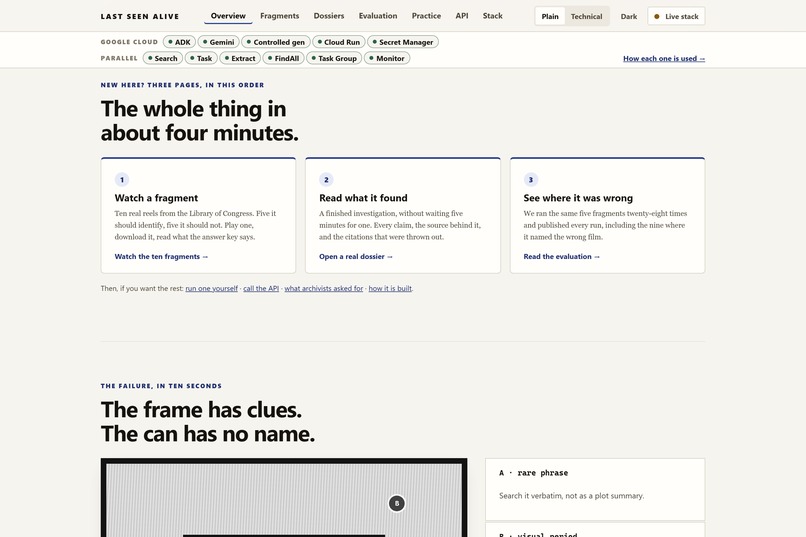This screenshot has height=537, width=806.
Task: Click the film frame illustration
Action: pos(284,497)
